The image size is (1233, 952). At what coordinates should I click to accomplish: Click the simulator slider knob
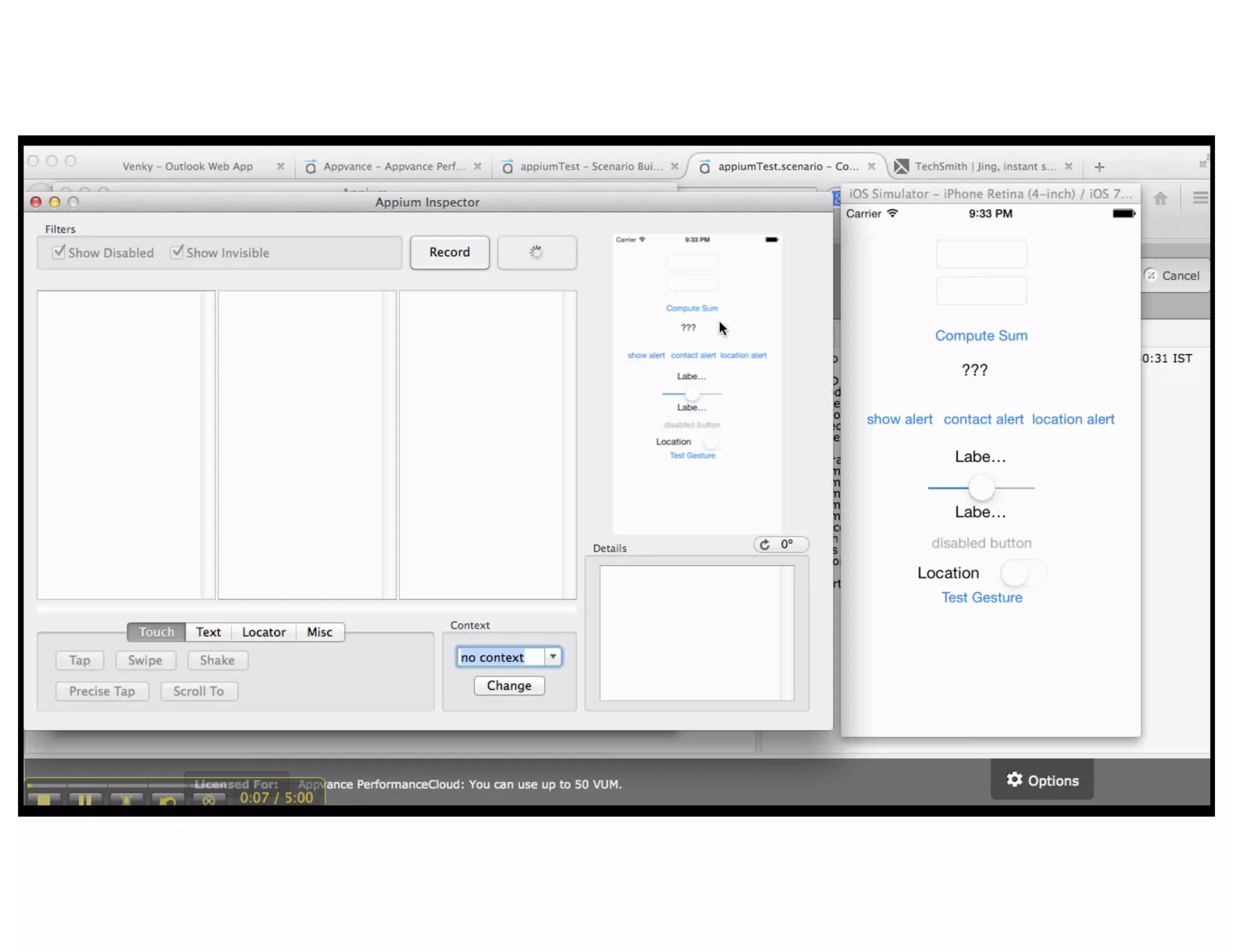coord(981,487)
